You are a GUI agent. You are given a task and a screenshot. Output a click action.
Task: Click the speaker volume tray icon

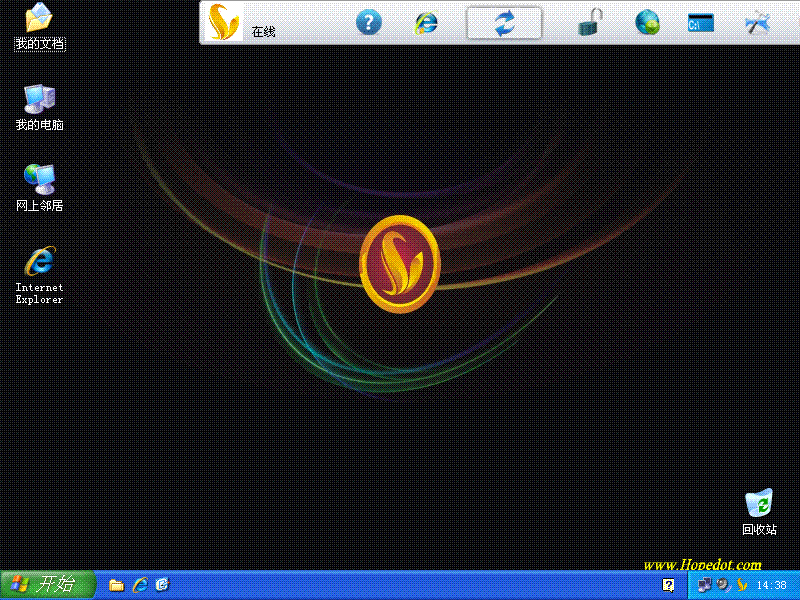point(723,585)
